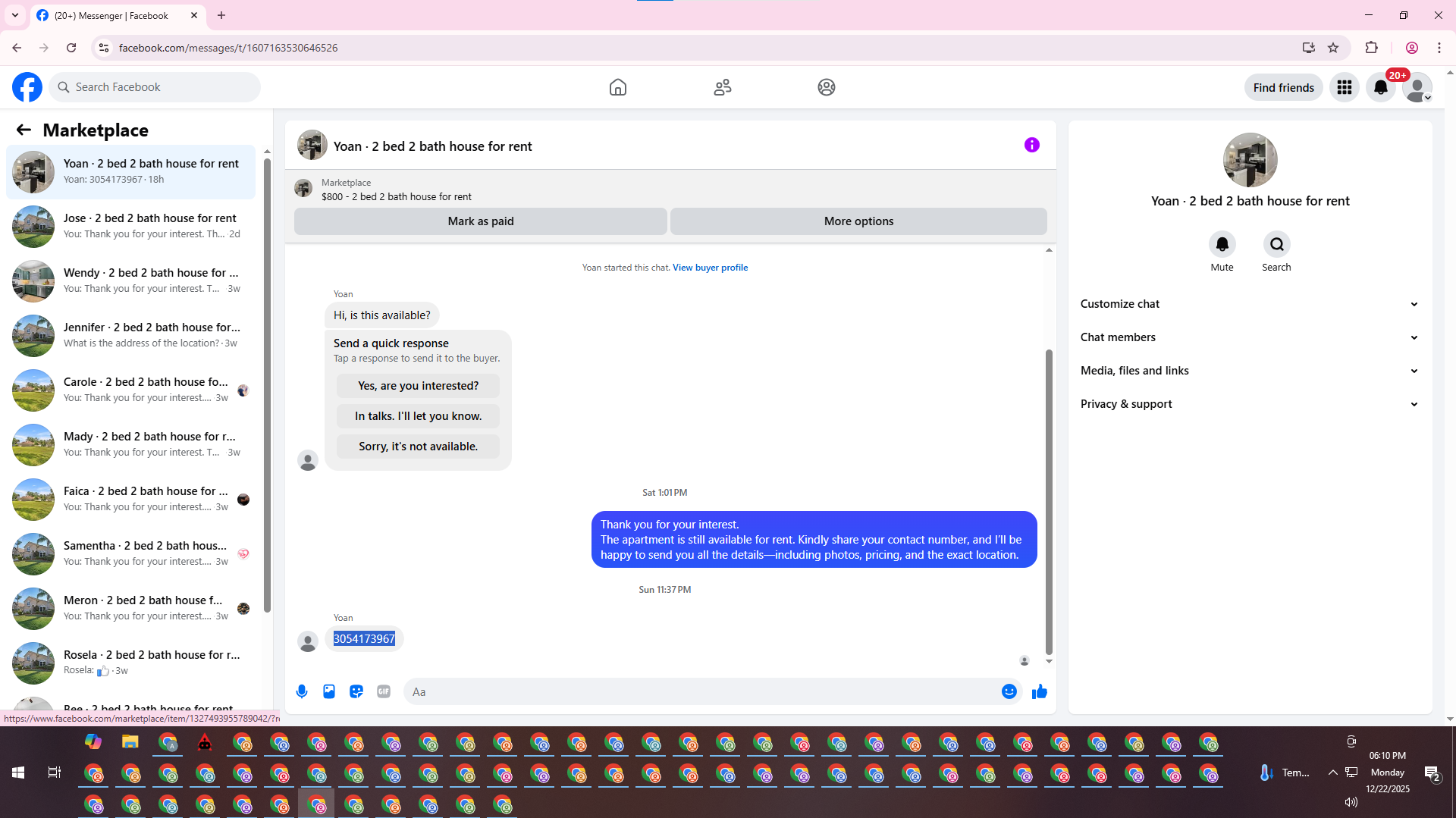Open the Friends icon in top navigation
Screen dimensions: 1456x818
tap(723, 87)
